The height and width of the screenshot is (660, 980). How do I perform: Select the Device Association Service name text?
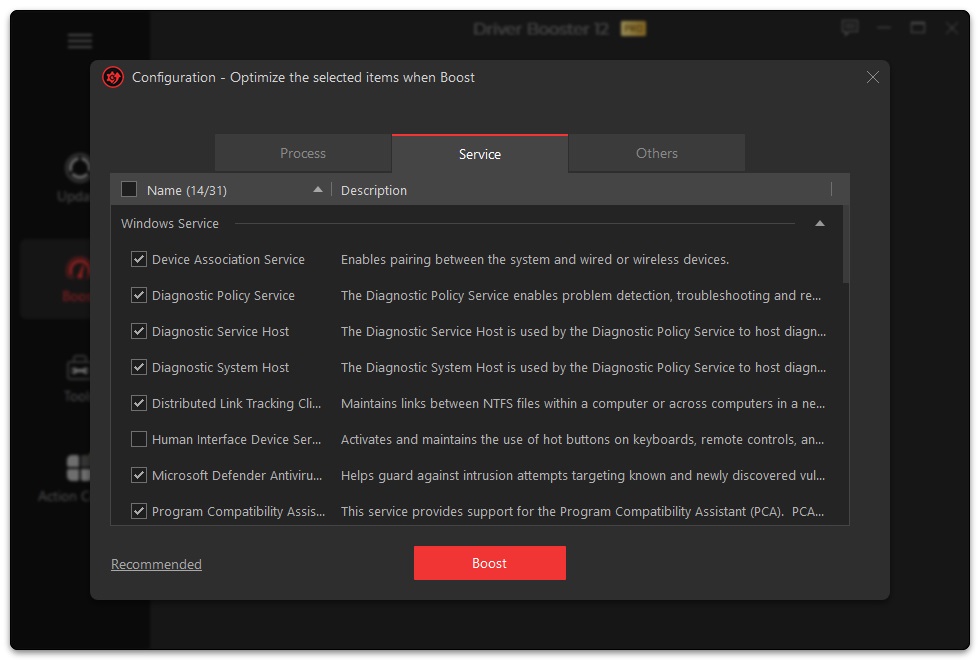tap(228, 259)
